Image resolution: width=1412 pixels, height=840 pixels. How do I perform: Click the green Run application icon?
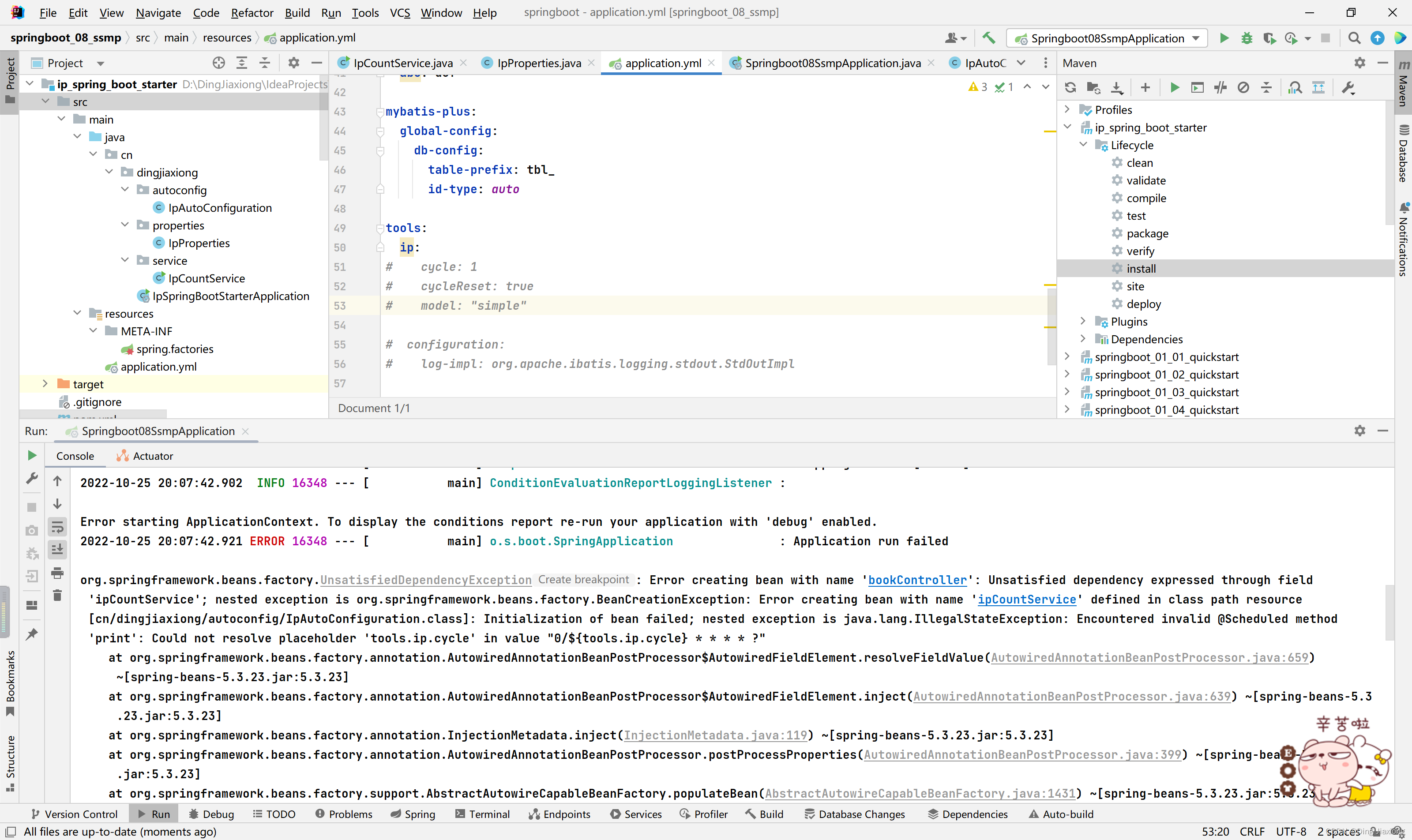[x=1224, y=38]
